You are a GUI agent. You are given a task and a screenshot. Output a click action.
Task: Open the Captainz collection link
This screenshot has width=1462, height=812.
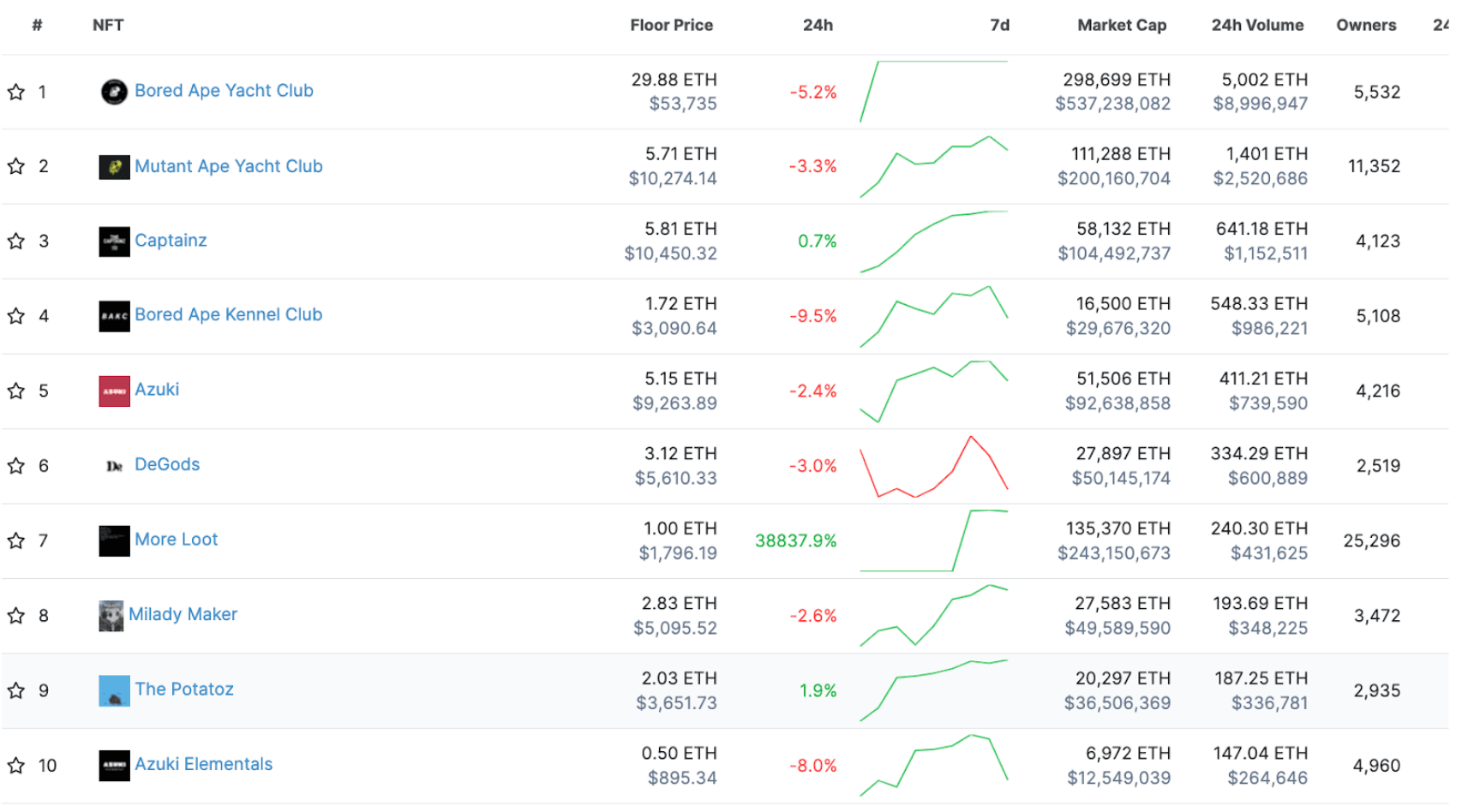171,241
